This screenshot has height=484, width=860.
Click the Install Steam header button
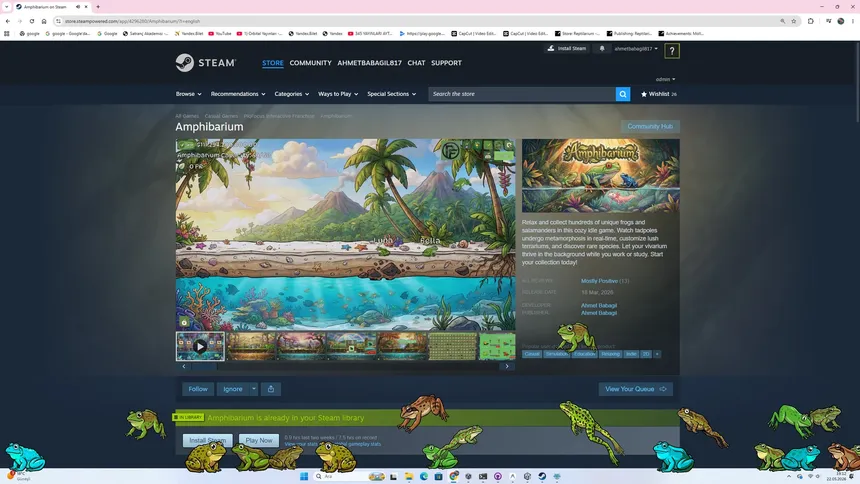click(567, 48)
